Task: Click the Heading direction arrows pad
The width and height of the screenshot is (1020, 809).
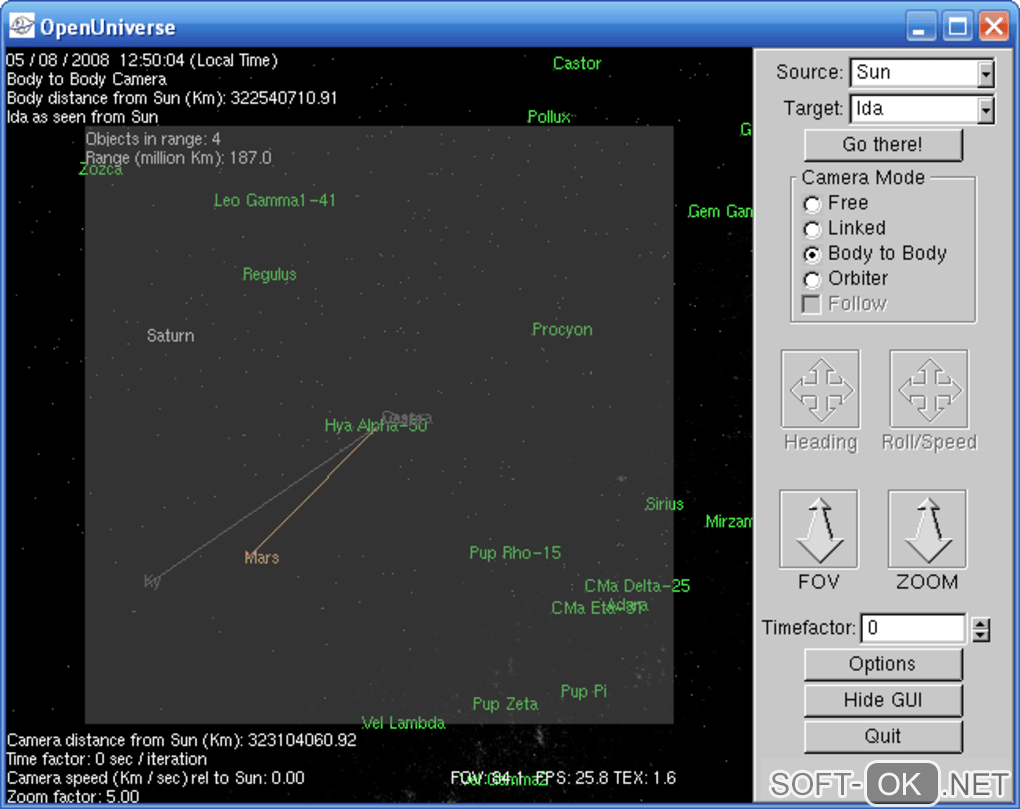Action: pos(820,389)
